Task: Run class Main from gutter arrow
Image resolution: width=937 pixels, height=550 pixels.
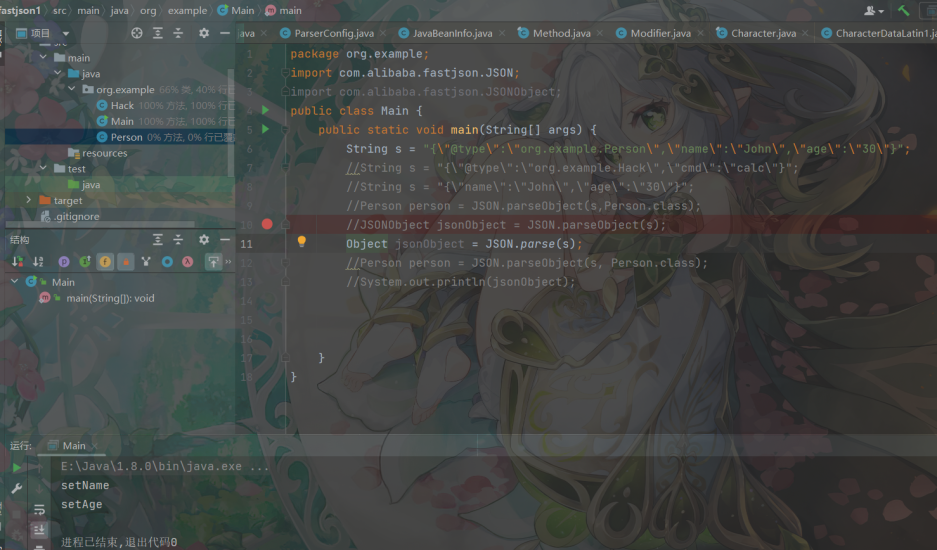Action: click(x=266, y=110)
